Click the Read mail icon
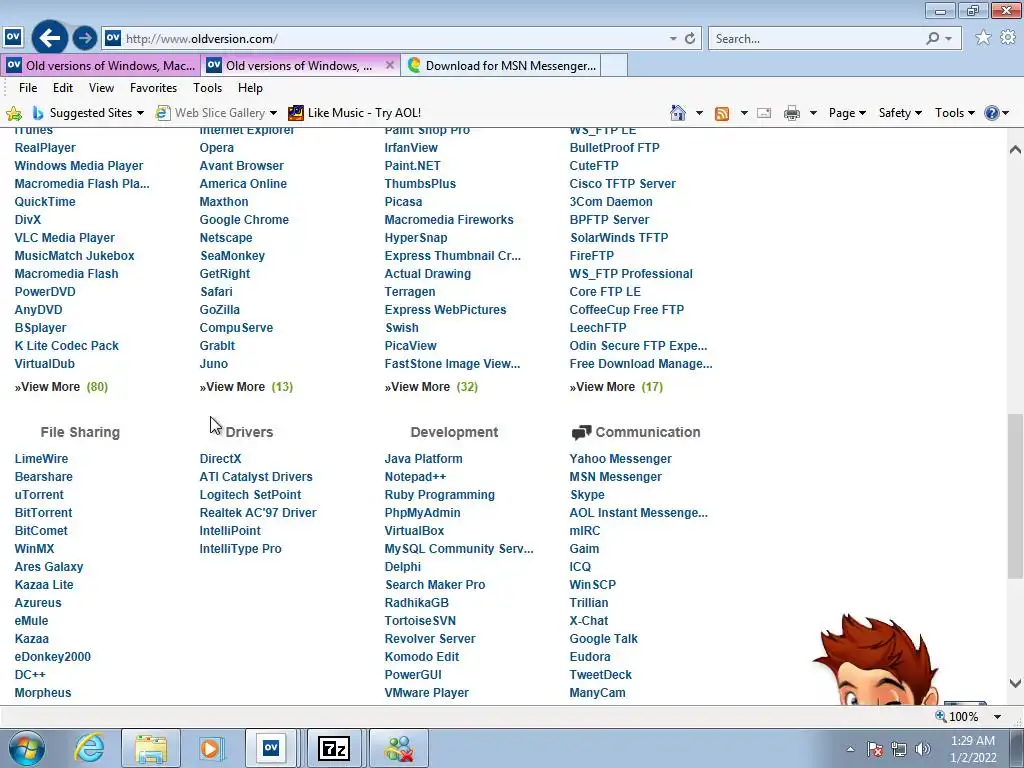This screenshot has width=1024, height=768. [763, 113]
